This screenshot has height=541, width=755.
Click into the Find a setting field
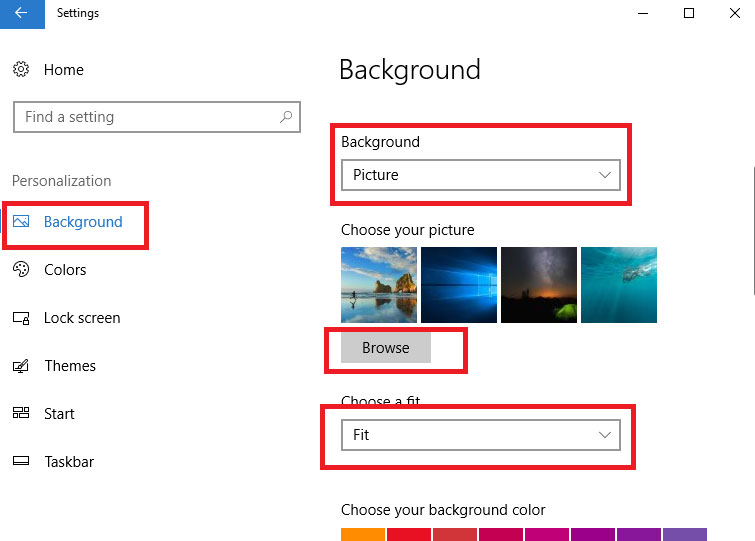145,117
